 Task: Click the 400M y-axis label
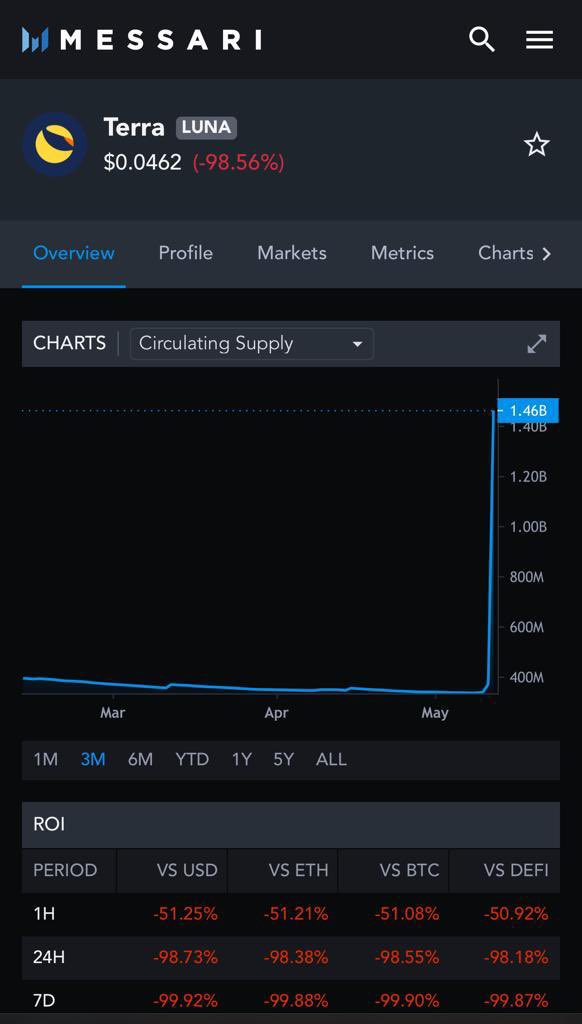tap(526, 678)
